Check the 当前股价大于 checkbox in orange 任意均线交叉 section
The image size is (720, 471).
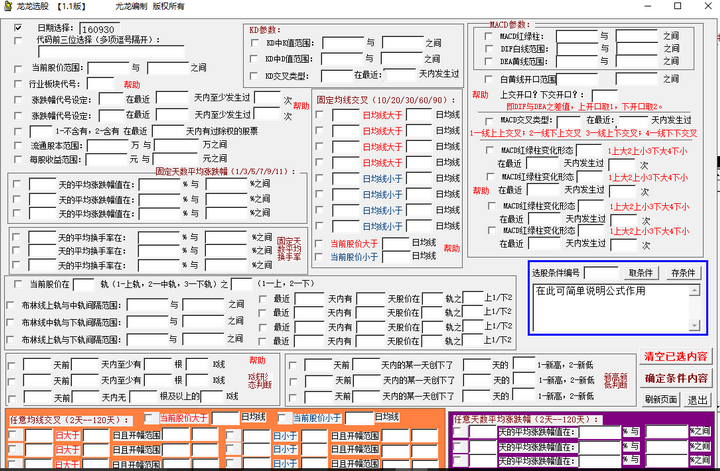(148, 418)
